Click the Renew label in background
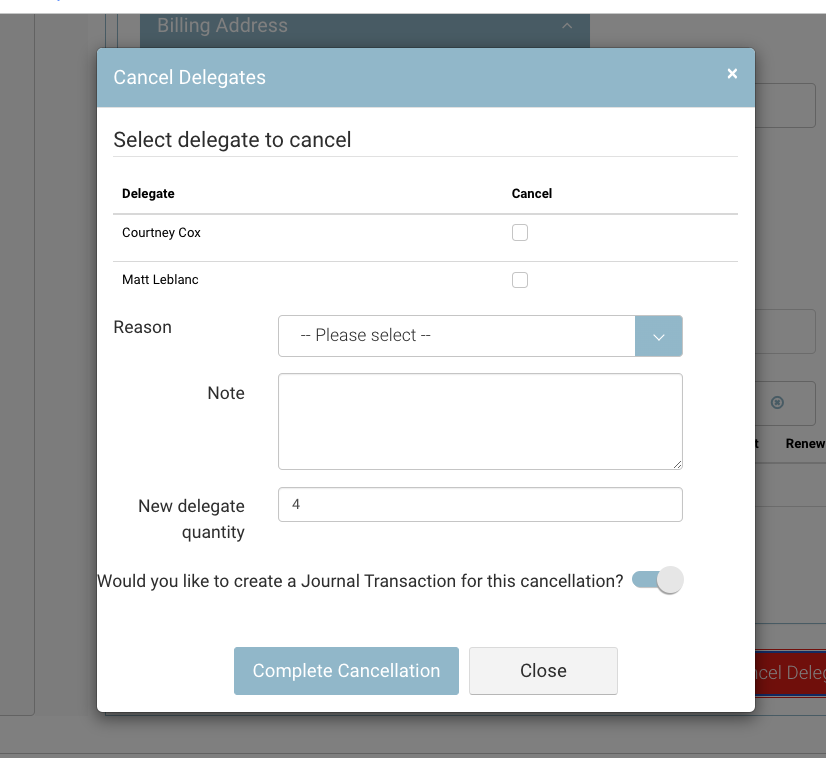Screen dimensions: 826x758 [805, 444]
